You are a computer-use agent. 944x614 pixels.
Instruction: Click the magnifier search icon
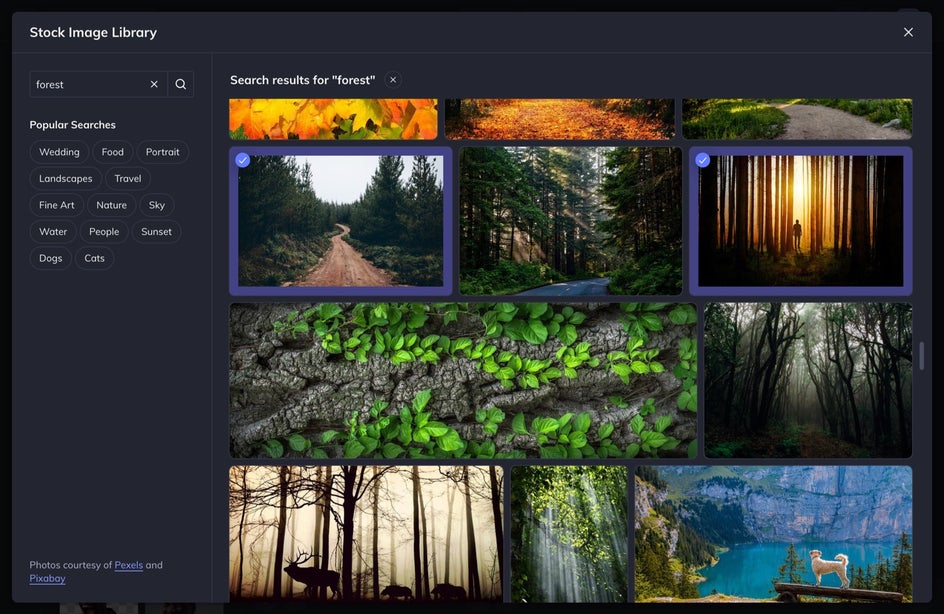pos(181,84)
